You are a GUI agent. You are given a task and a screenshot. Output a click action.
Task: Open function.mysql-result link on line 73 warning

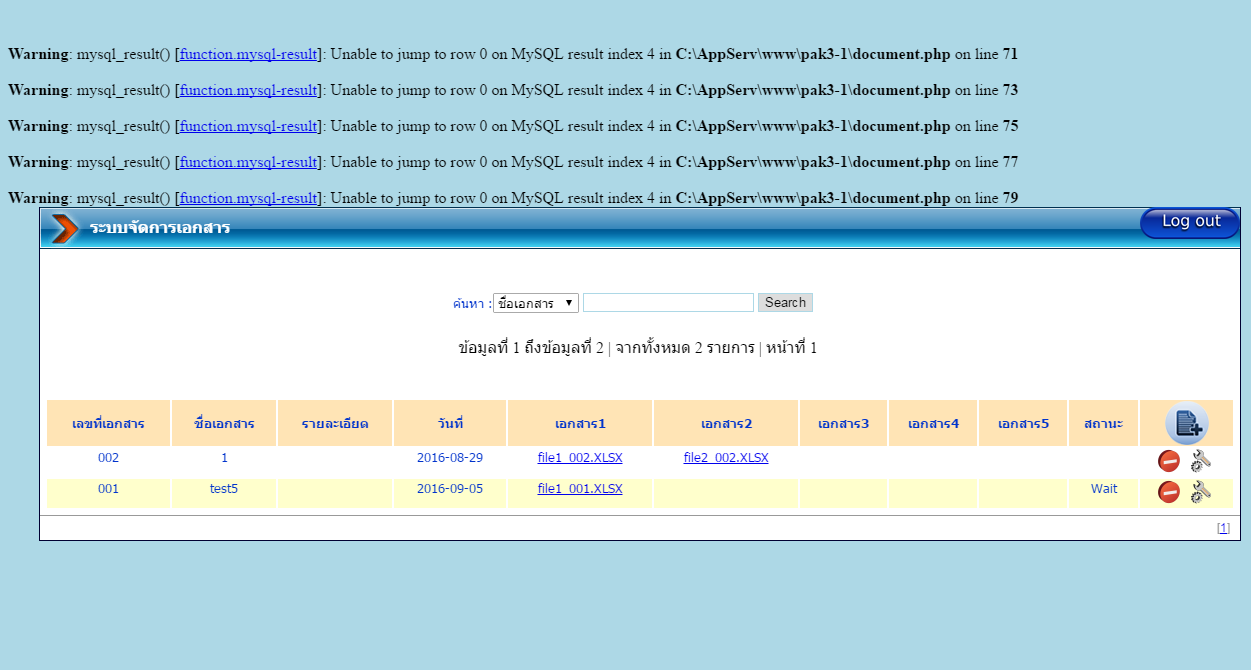249,90
